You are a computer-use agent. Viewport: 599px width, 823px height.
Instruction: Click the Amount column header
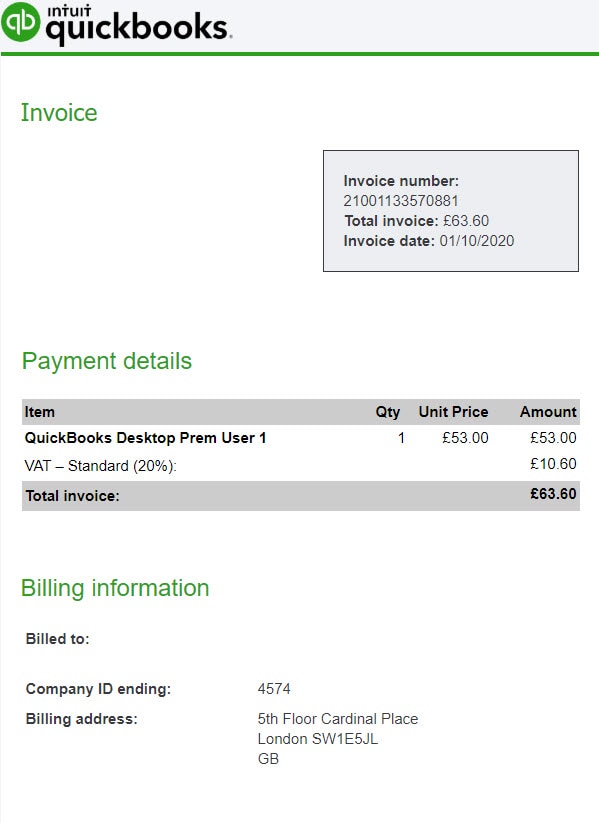(548, 412)
